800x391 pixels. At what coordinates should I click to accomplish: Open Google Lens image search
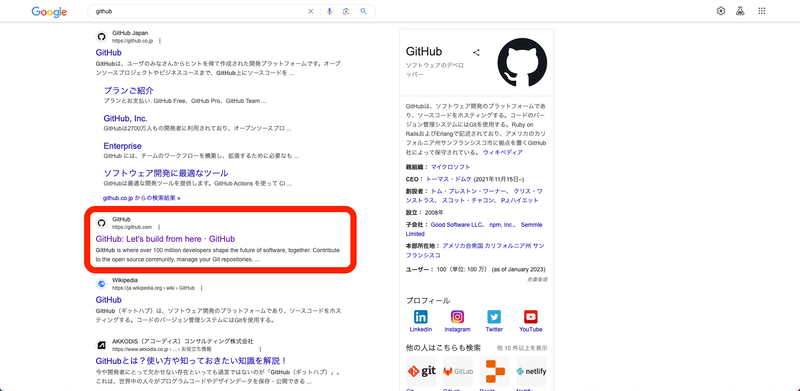point(346,11)
